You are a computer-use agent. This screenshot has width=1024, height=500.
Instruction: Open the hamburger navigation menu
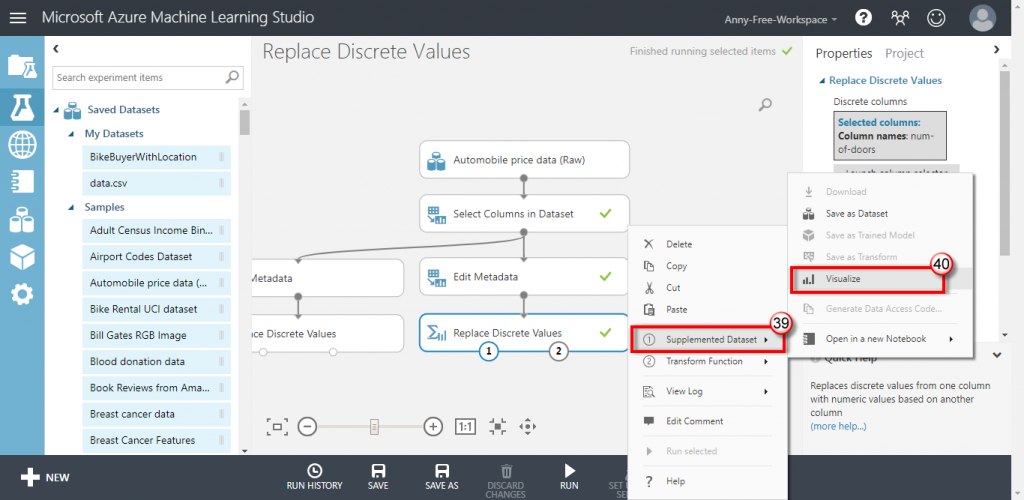coord(18,18)
